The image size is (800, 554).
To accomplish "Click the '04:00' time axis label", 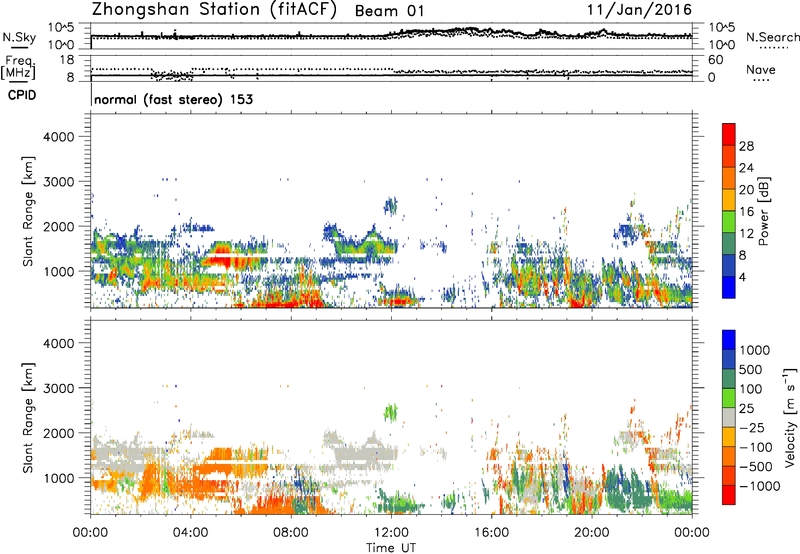I will 190,533.
